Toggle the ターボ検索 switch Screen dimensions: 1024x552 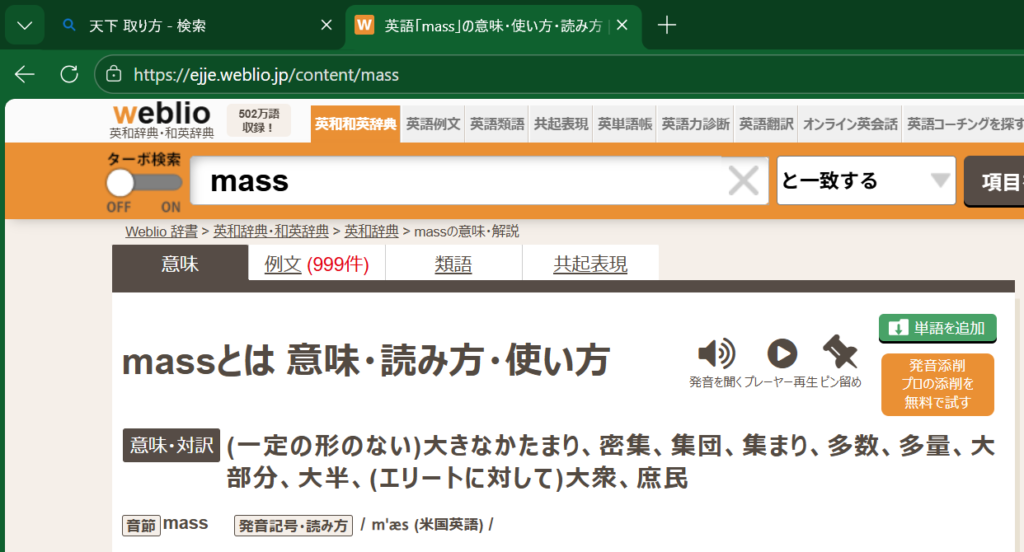click(x=143, y=183)
